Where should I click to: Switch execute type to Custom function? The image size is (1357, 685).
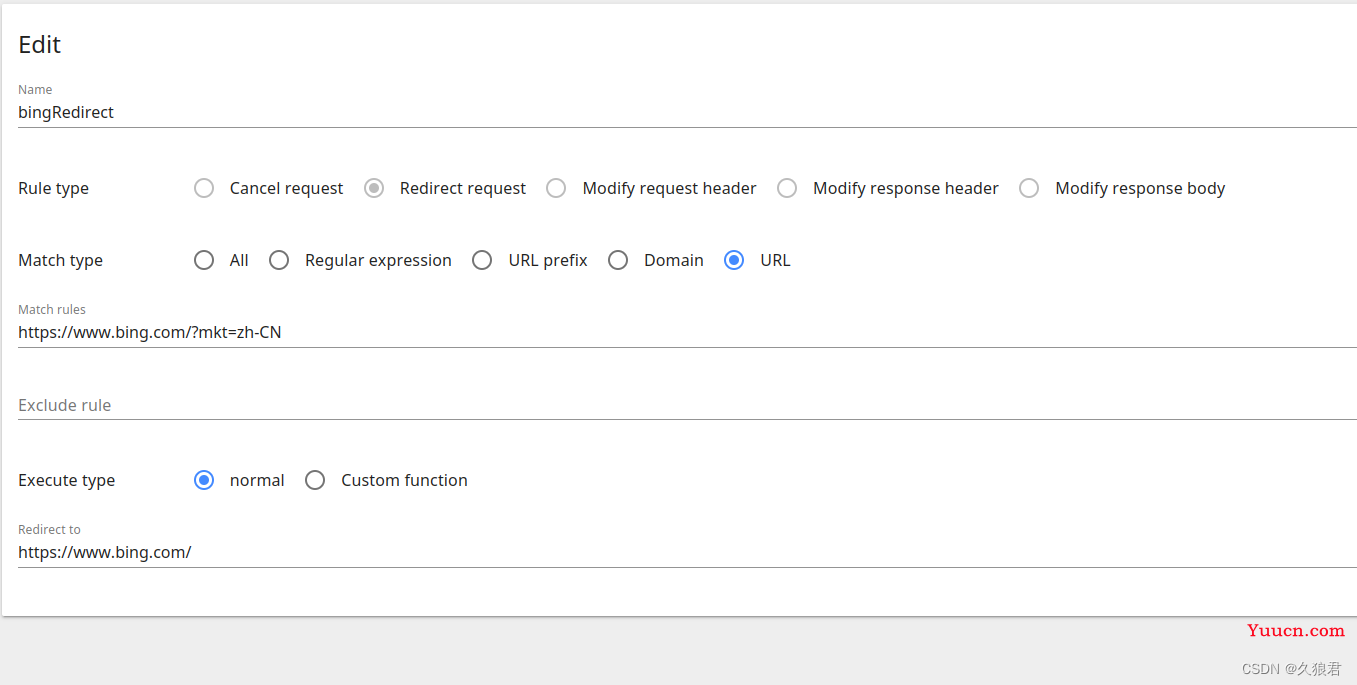pos(315,480)
